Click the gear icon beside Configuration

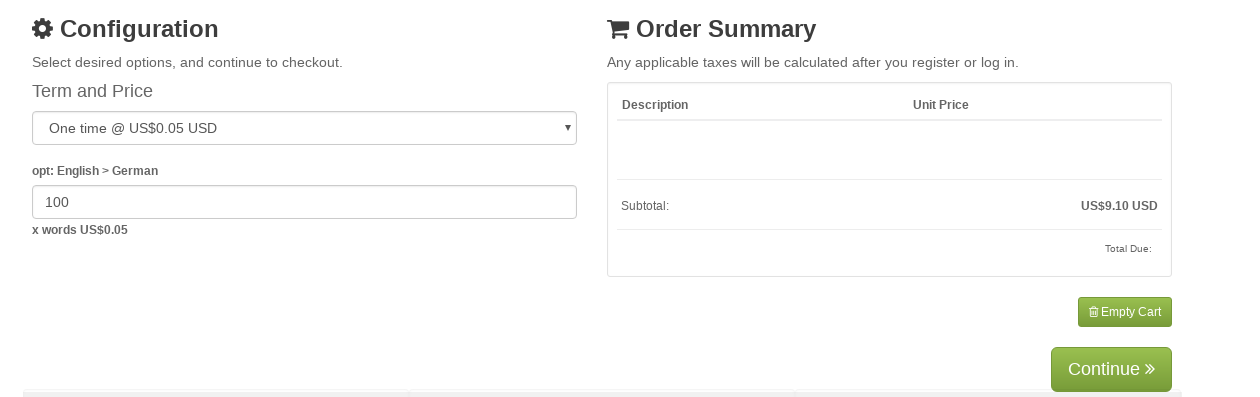(42, 29)
